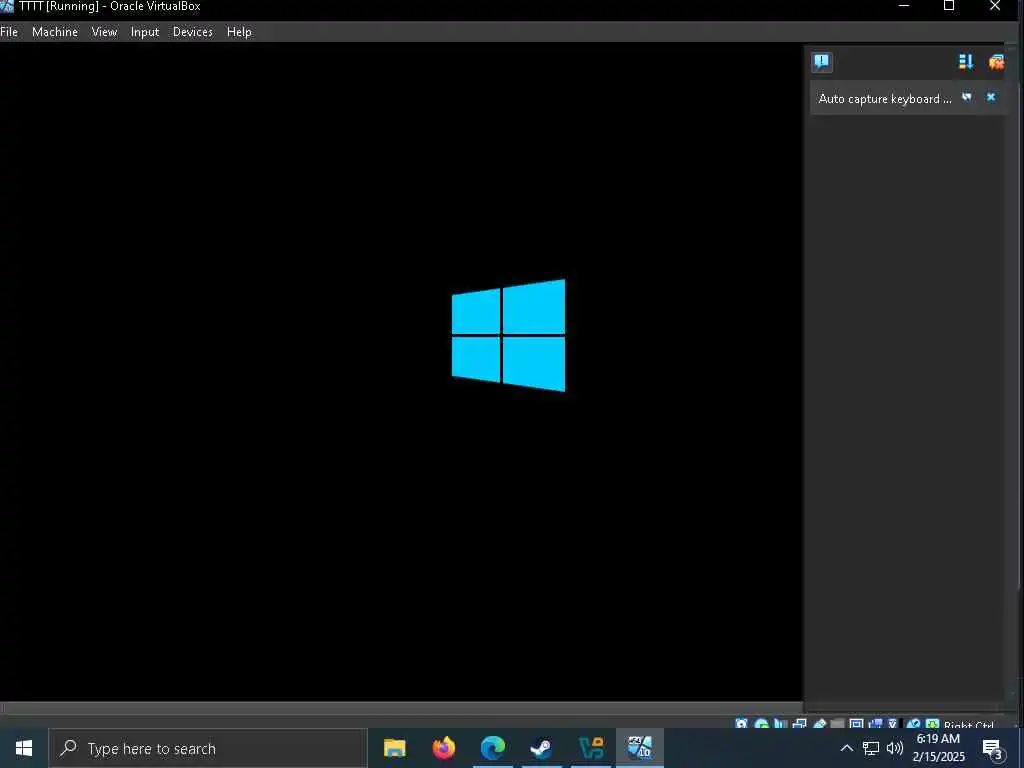This screenshot has height=768, width=1024.
Task: Click the audio status bar icon
Action: coord(780,724)
